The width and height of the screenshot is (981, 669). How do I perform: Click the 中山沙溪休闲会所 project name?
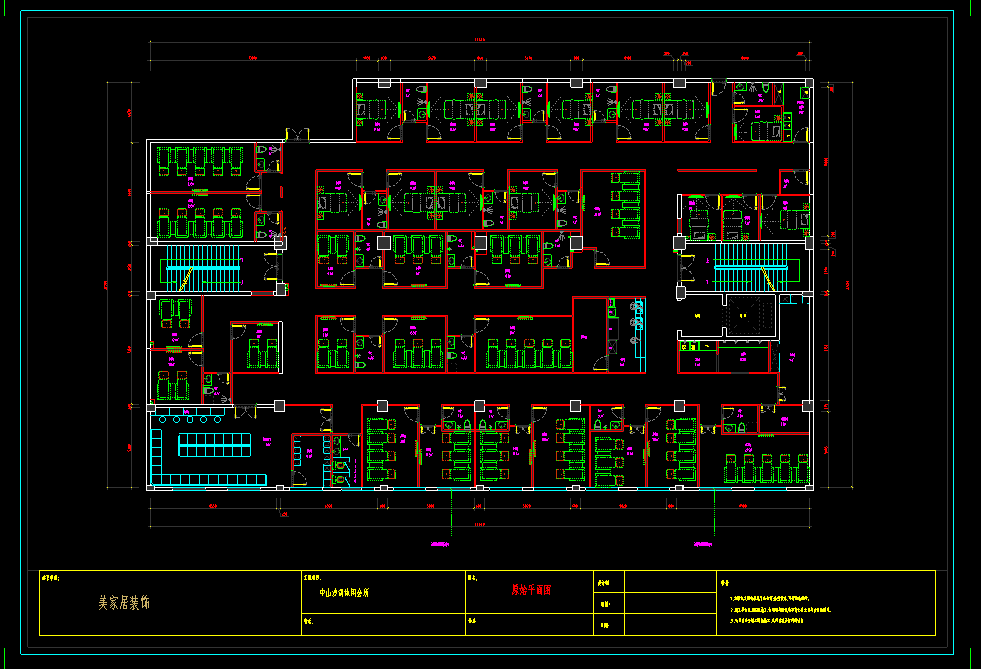(344, 592)
